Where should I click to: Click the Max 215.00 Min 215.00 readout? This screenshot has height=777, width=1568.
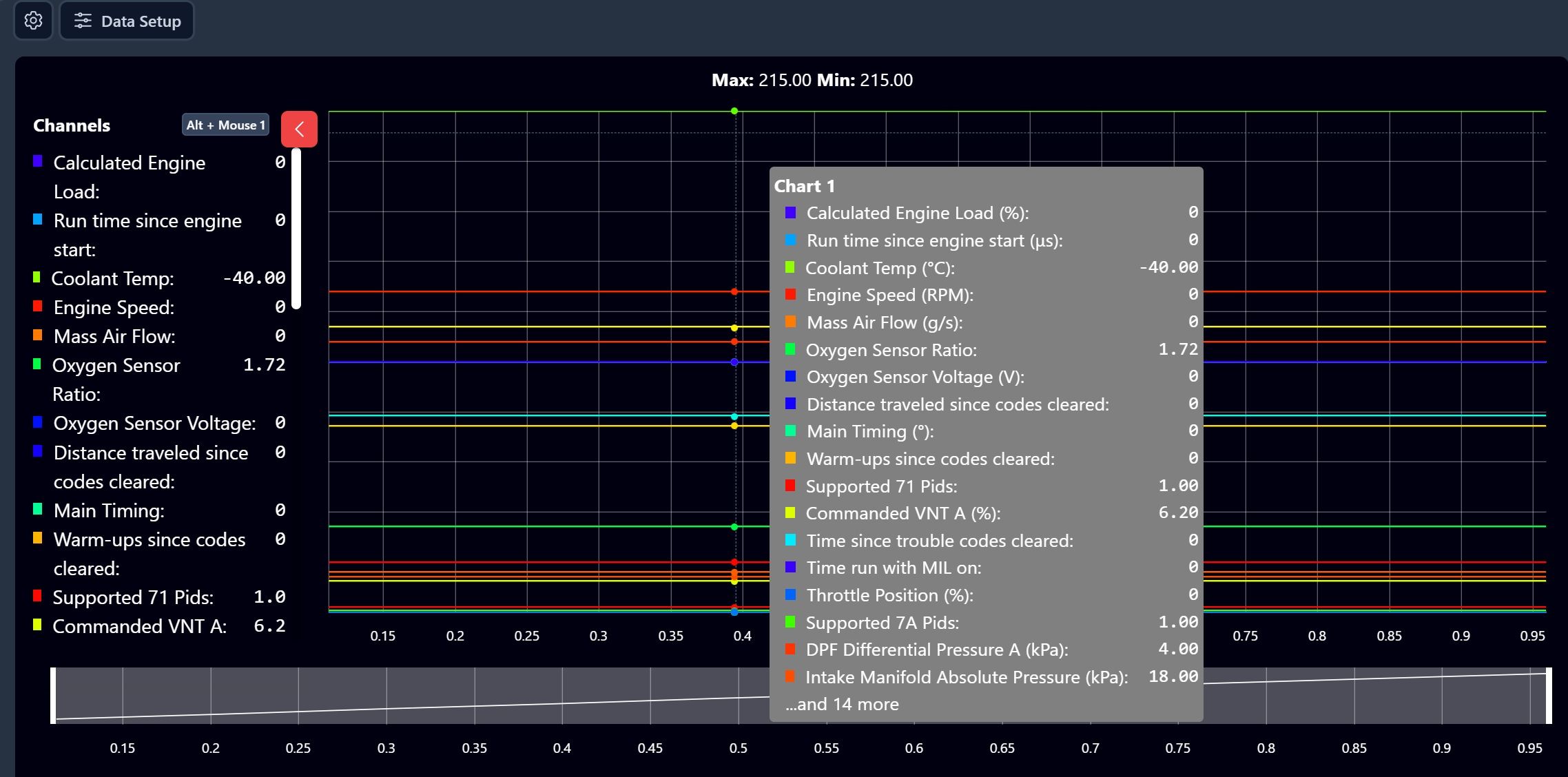tap(812, 80)
